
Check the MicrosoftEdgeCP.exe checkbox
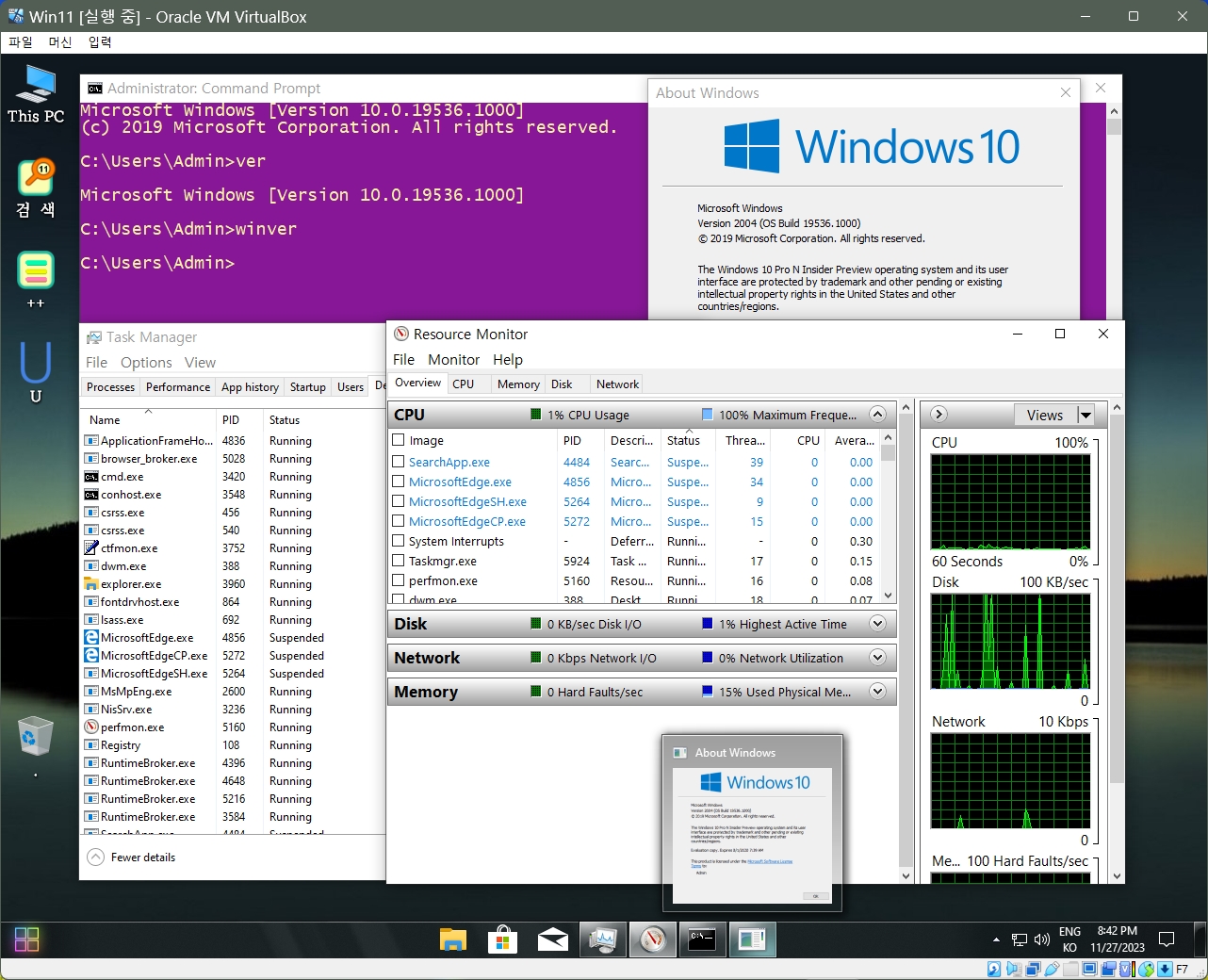click(x=399, y=521)
